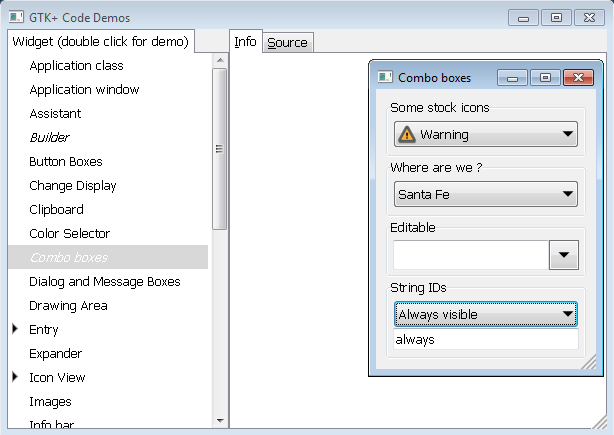Click the String IDs text entry showing always

[485, 340]
